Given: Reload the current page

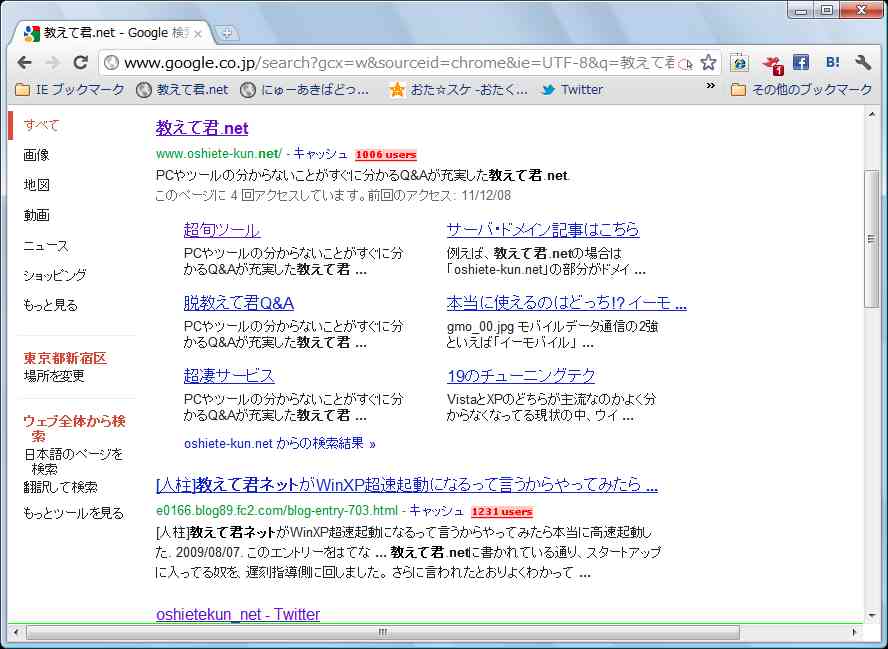Looking at the screenshot, I should click(x=80, y=62).
